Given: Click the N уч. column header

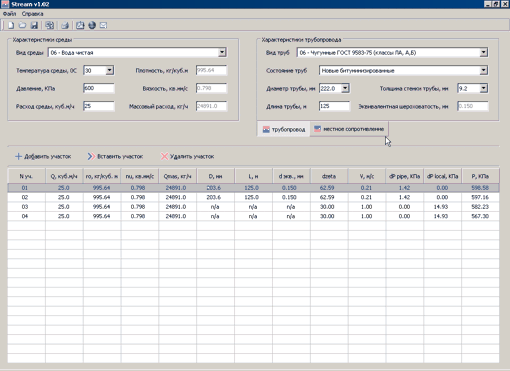Looking at the screenshot, I should pyautogui.click(x=26, y=176).
